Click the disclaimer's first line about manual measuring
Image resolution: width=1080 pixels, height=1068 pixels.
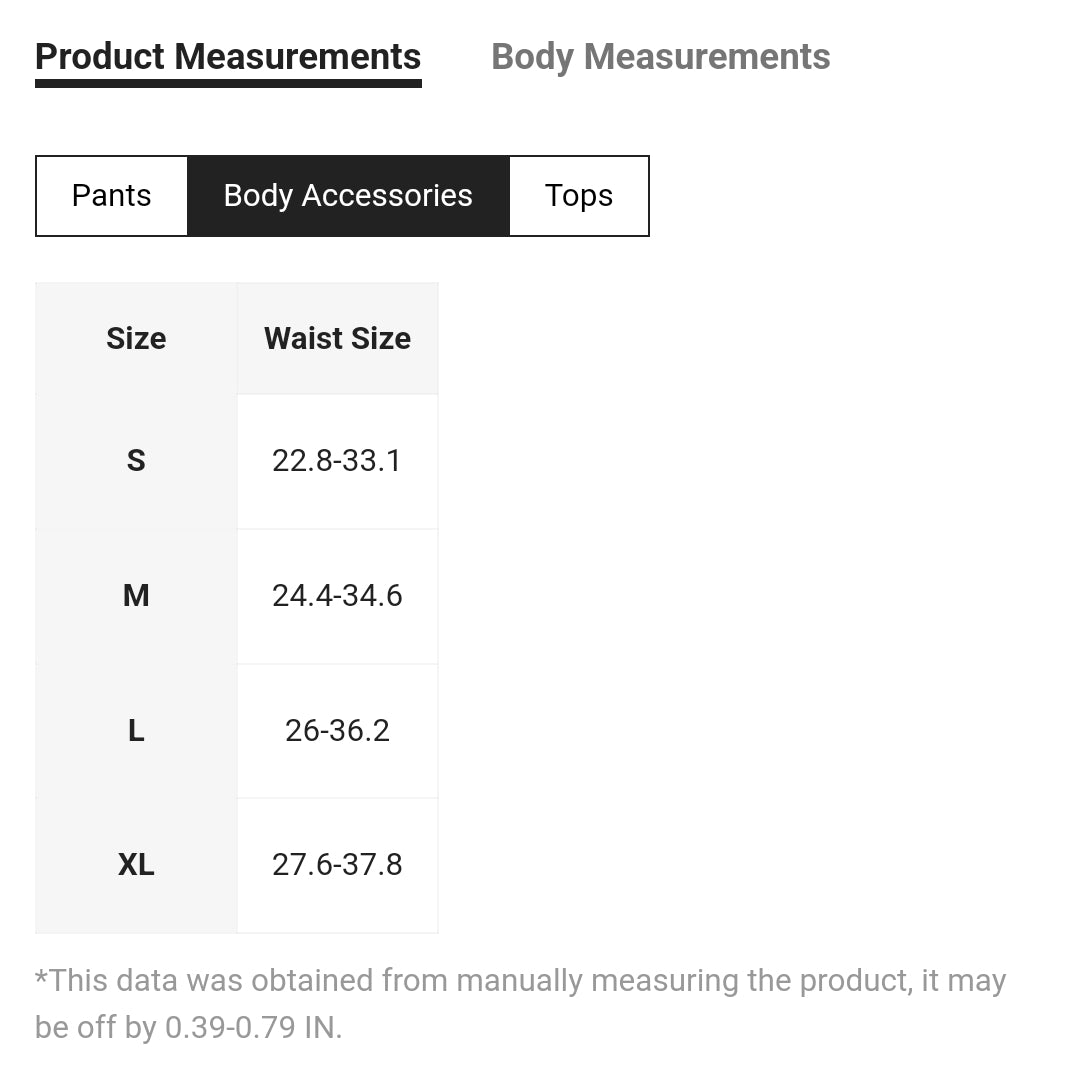pyautogui.click(x=520, y=981)
